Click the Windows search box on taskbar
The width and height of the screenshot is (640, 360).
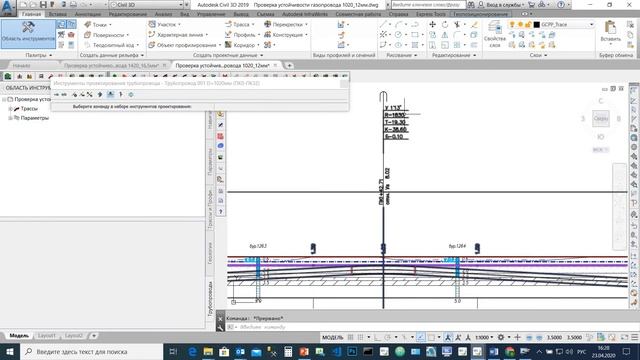(x=91, y=351)
